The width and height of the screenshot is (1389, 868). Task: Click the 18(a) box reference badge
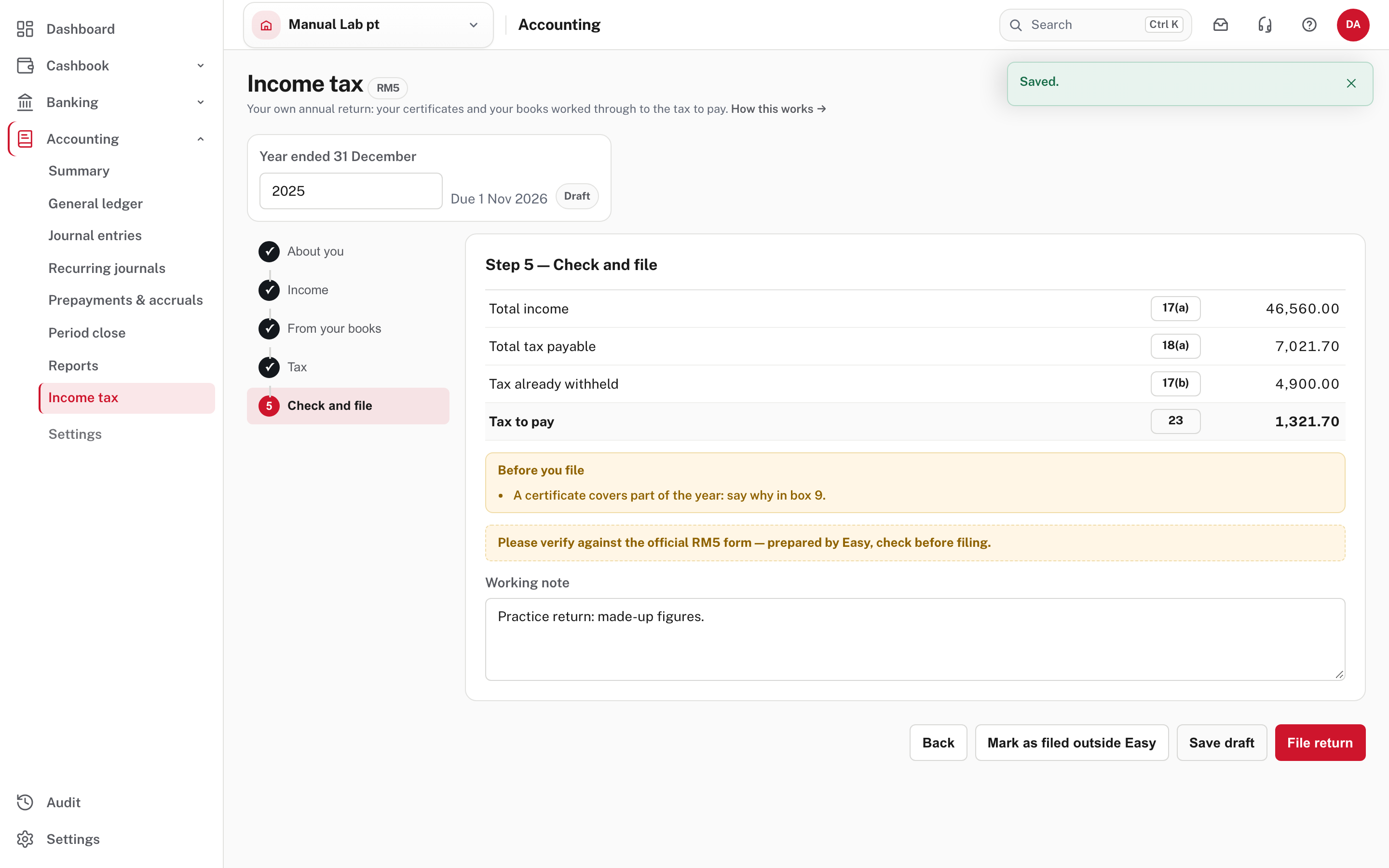point(1175,346)
